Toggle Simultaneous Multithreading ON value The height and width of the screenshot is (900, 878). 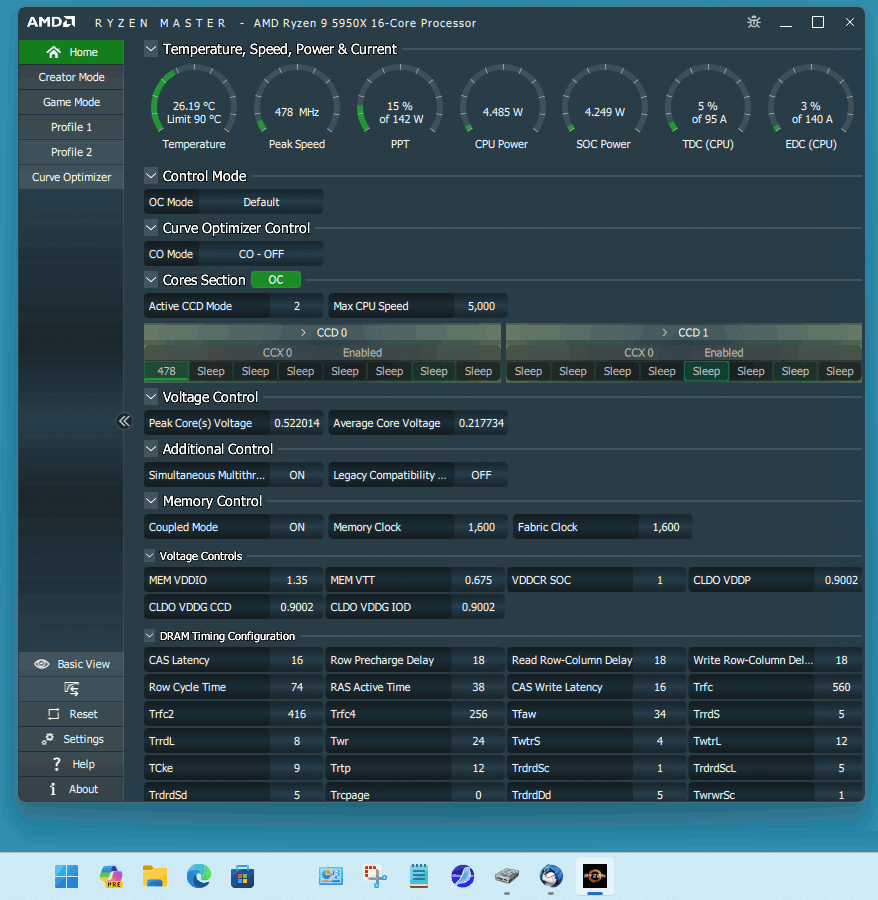[x=297, y=475]
